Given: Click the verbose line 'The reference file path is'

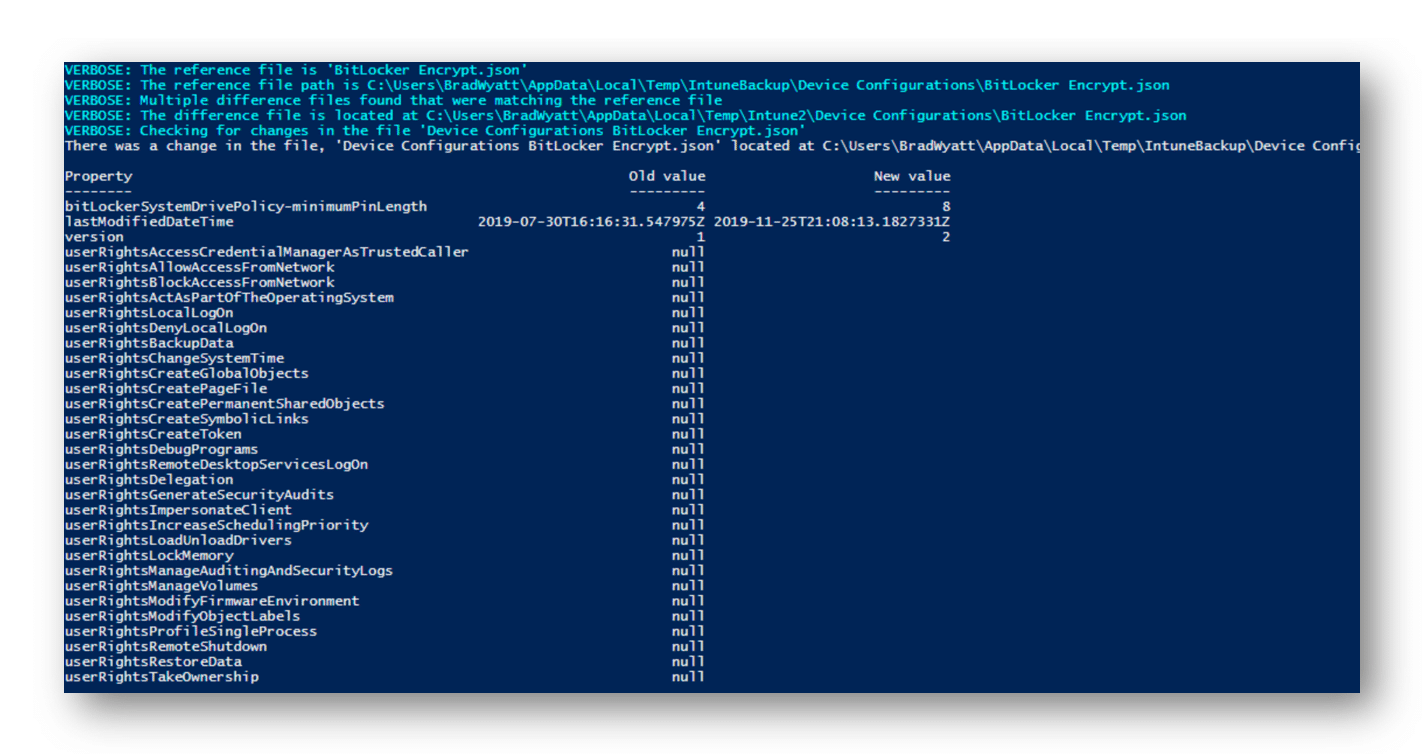Looking at the screenshot, I should [617, 85].
